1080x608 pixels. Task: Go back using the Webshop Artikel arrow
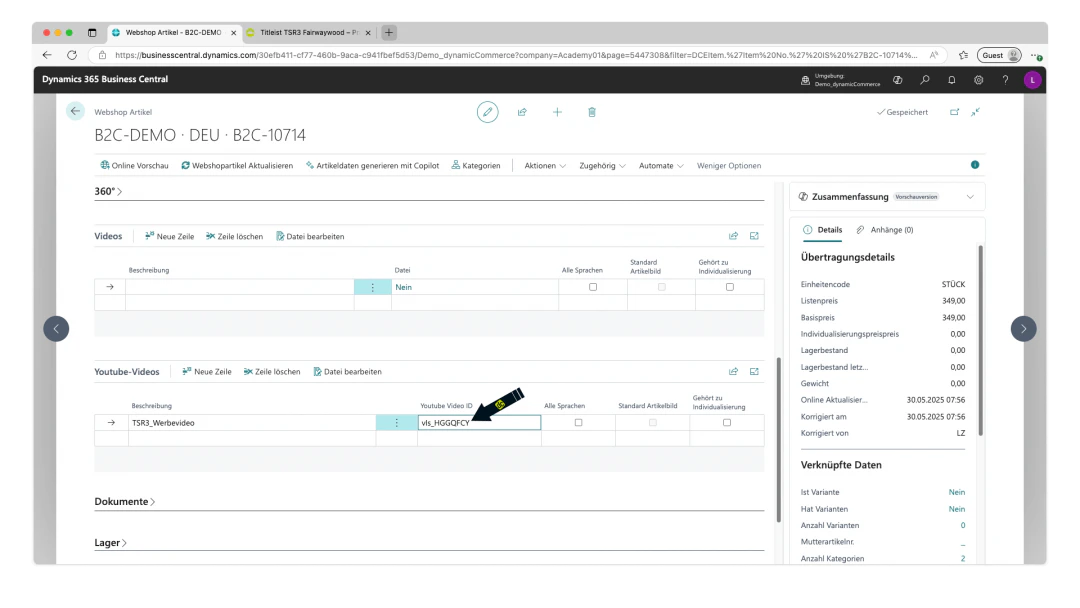(x=75, y=111)
